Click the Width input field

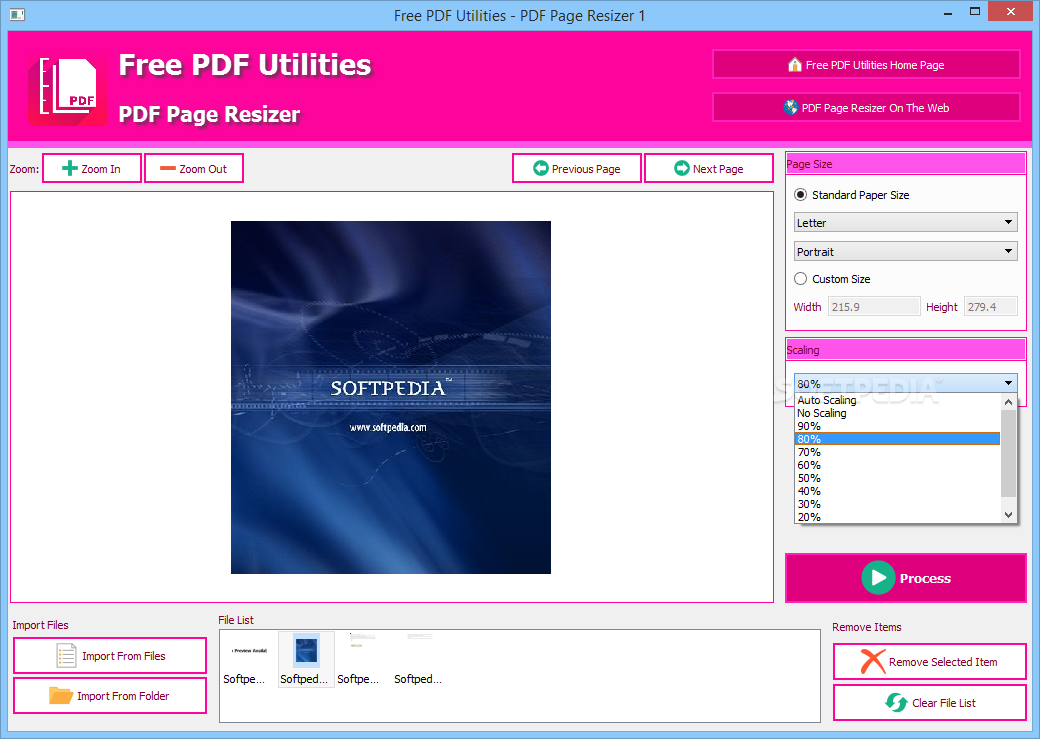[x=874, y=306]
